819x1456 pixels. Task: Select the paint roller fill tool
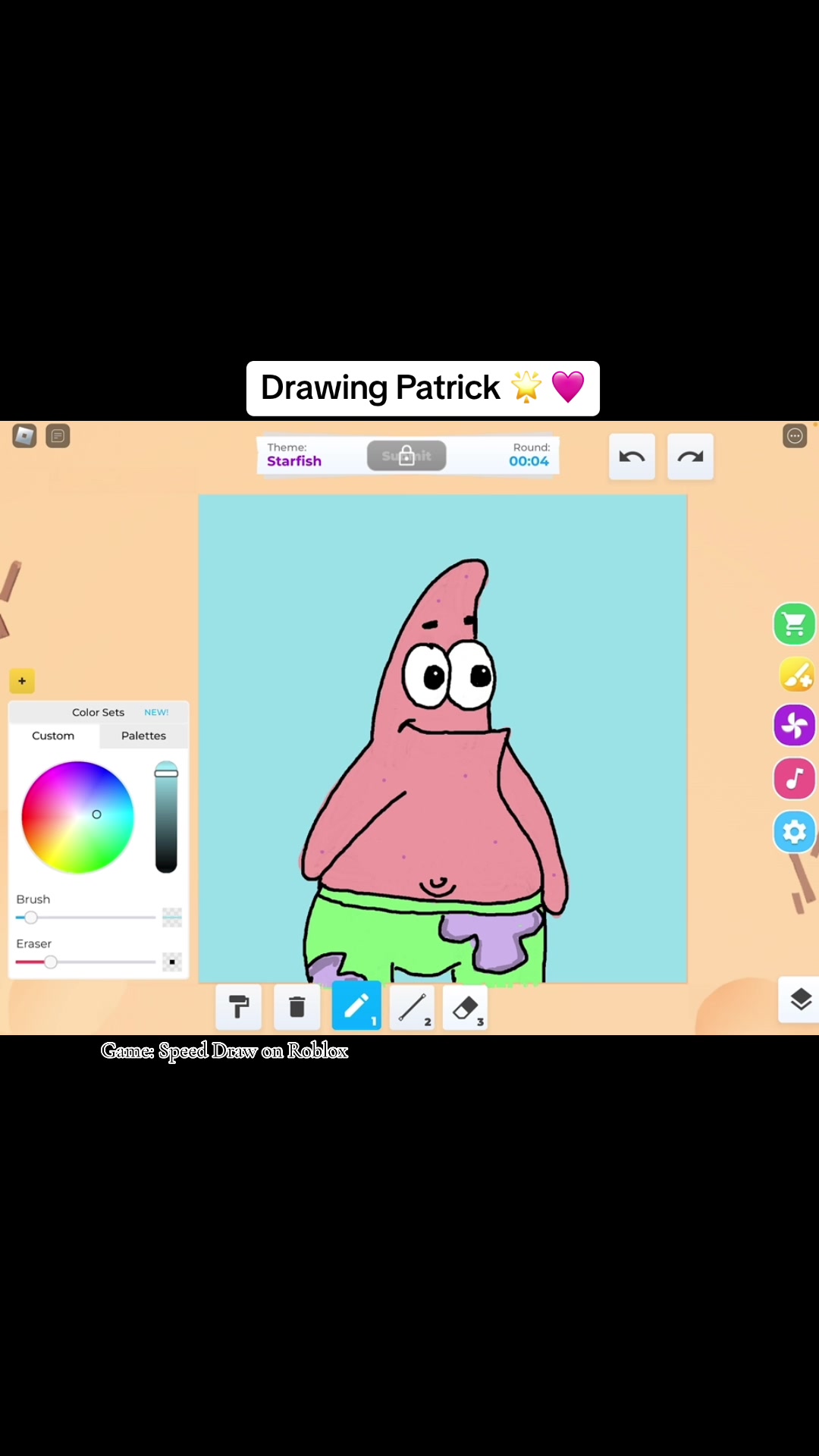click(x=239, y=1007)
